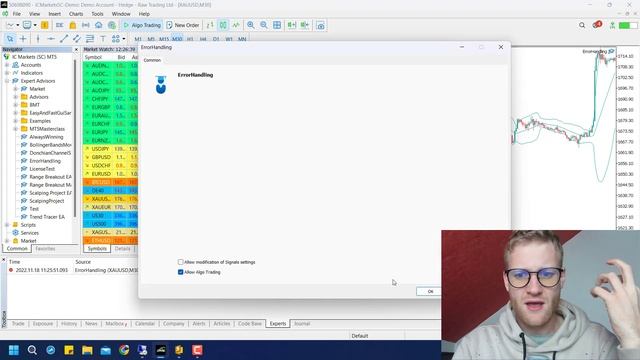Switch Market Watch to the Details tab
Image resolution: width=640 pixels, height=360 pixels.
pos(122,249)
